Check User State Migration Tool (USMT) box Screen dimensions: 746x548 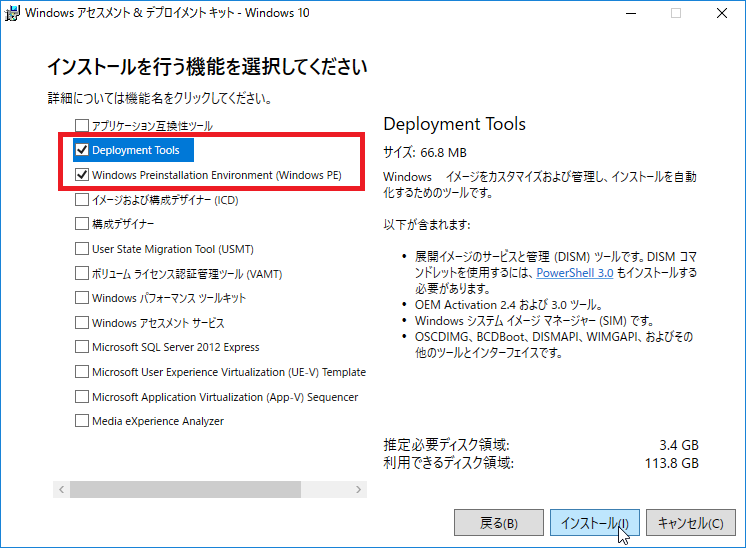[82, 249]
